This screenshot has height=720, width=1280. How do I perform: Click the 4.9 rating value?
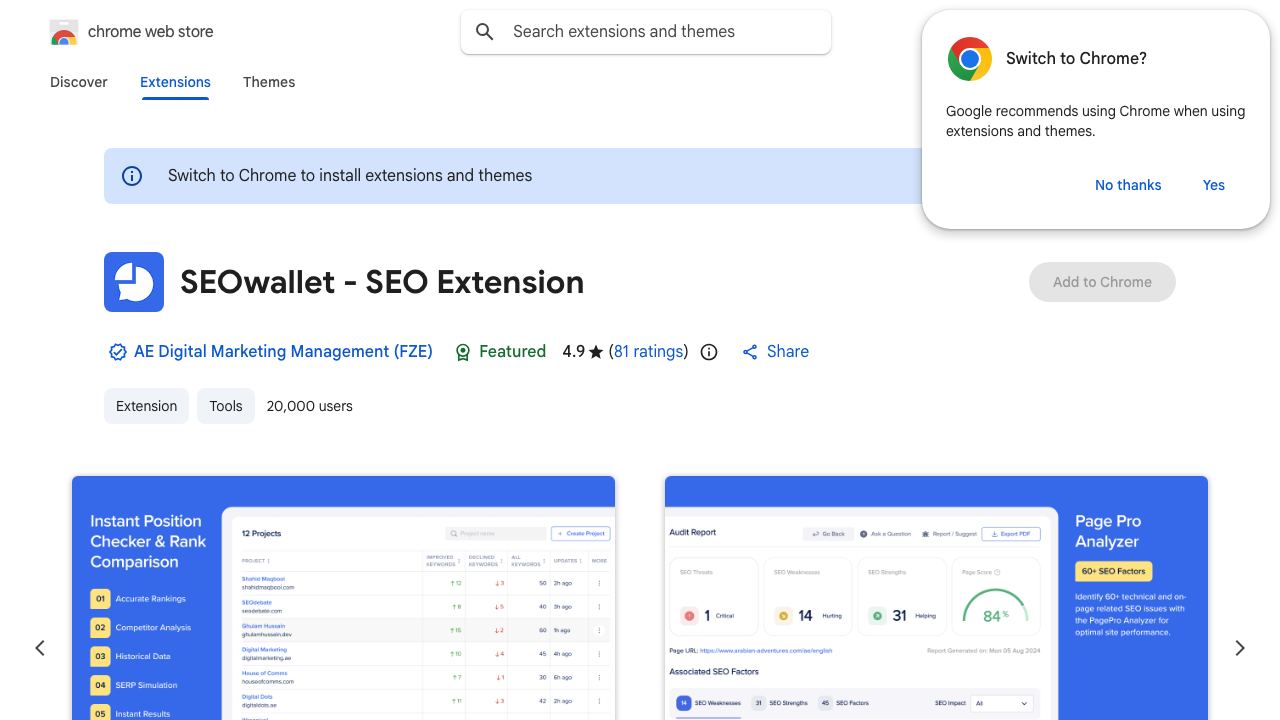click(x=573, y=352)
